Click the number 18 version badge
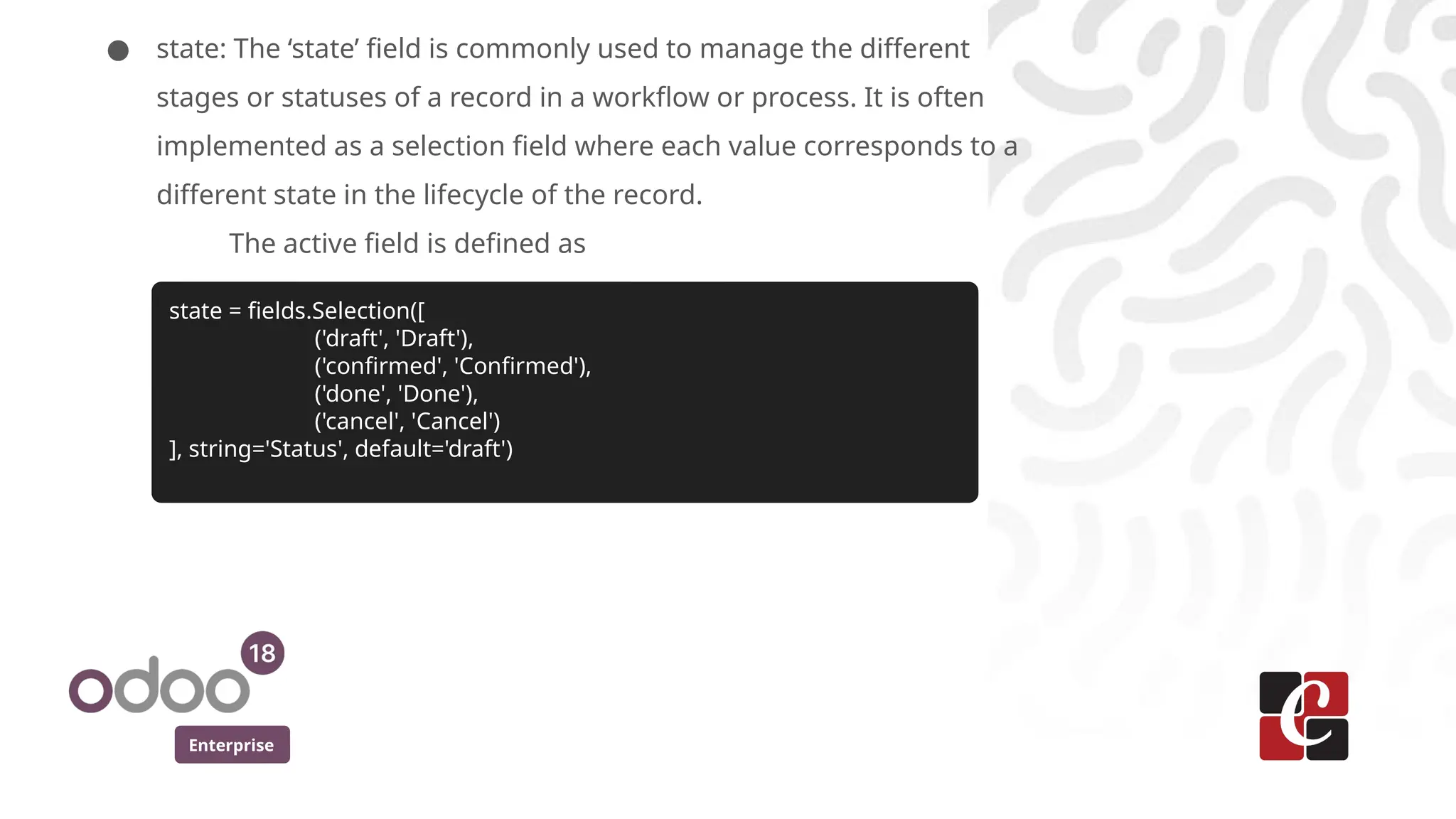This screenshot has width=1456, height=819. (x=262, y=653)
